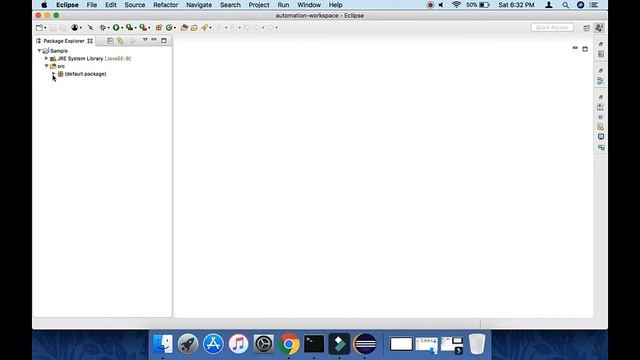Click the Spotlight search icon in menu bar
Image resolution: width=640 pixels, height=360 pixels.
tap(565, 5)
